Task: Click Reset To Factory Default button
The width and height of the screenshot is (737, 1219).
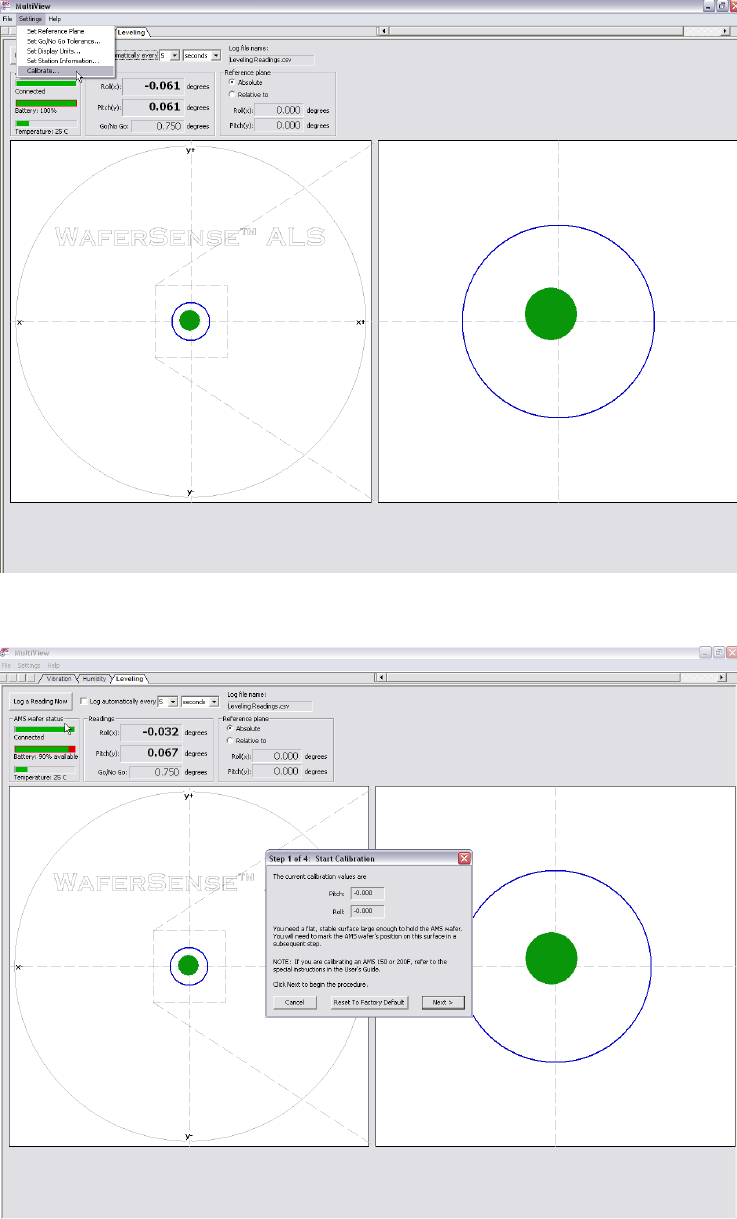Action: 371,1002
